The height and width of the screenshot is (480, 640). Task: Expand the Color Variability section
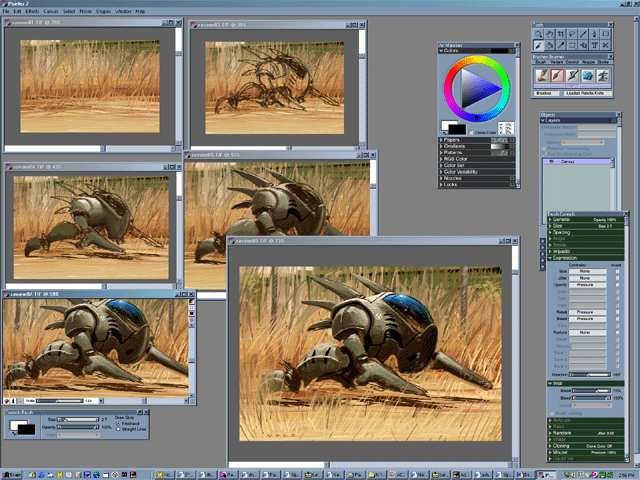click(x=441, y=172)
